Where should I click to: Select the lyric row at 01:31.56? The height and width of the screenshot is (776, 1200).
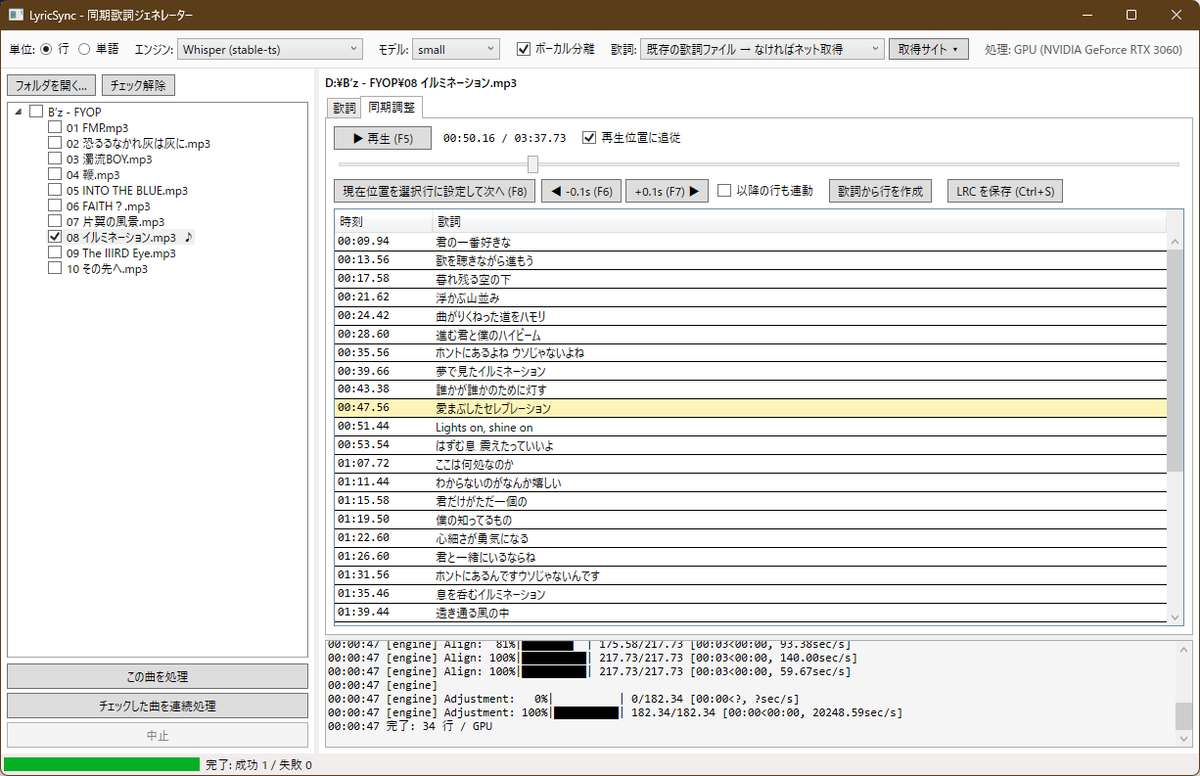(751, 576)
